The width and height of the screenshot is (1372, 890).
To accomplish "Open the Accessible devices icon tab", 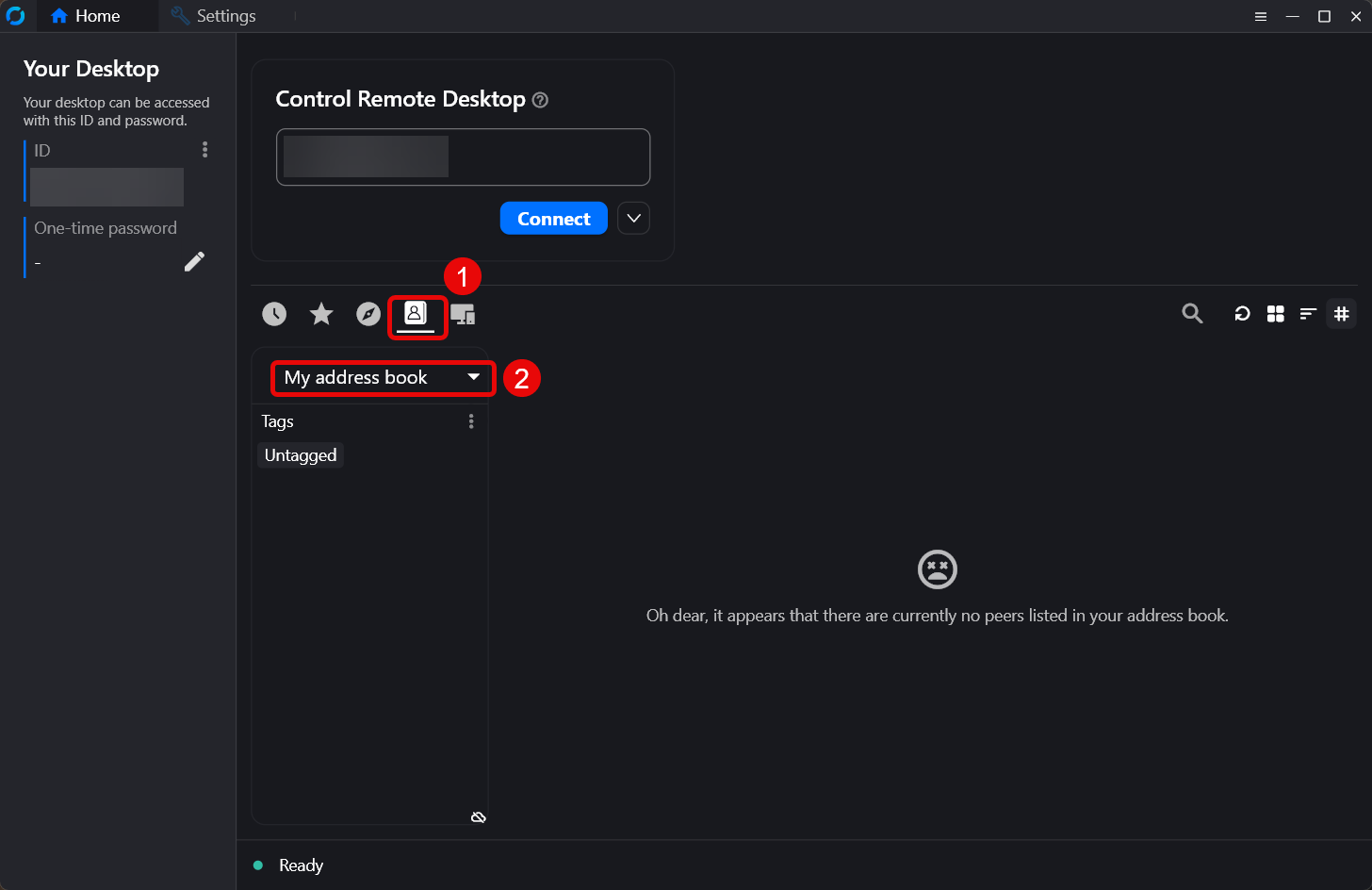I will click(463, 314).
